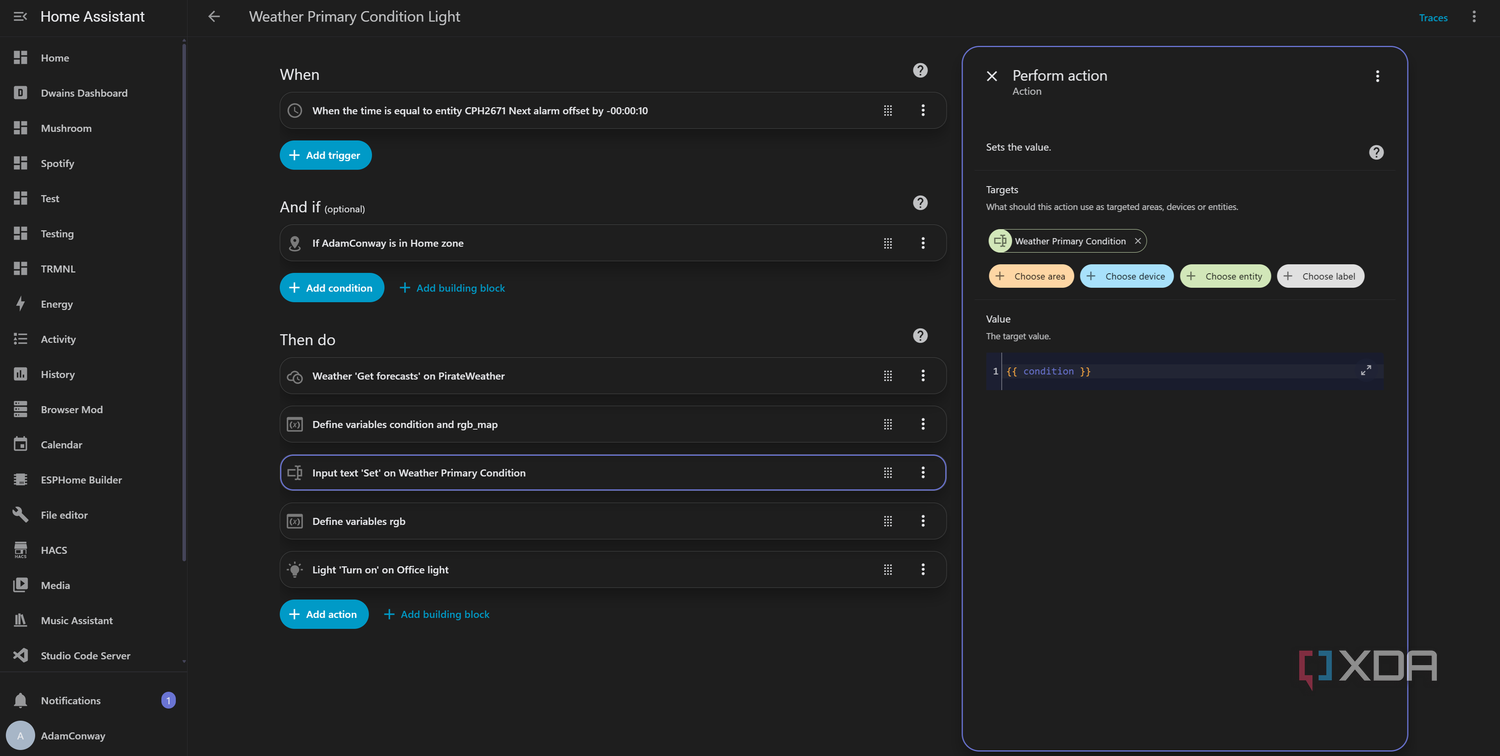The height and width of the screenshot is (756, 1500).
Task: Select the Input text 'Set' action row
Action: 613,473
